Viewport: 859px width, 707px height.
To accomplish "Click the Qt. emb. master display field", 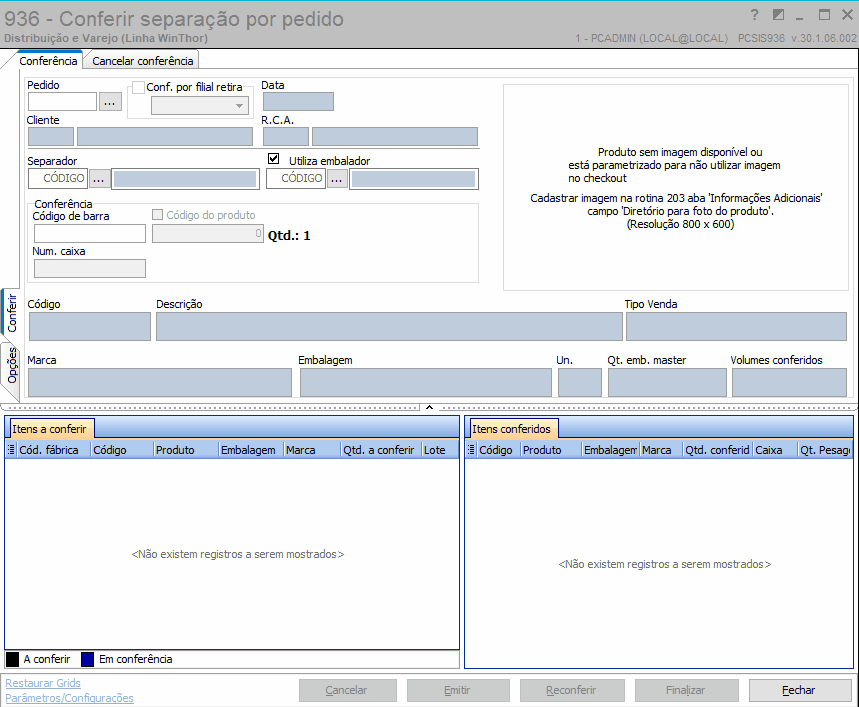I will tap(667, 382).
